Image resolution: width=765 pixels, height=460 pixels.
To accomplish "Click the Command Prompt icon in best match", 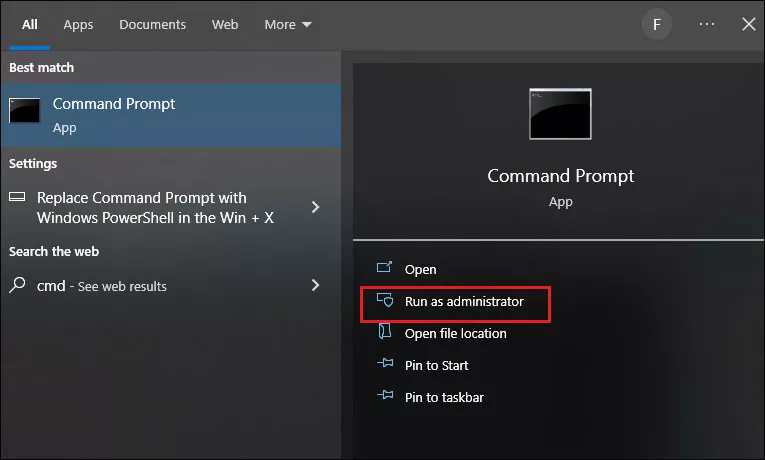I will 24,110.
